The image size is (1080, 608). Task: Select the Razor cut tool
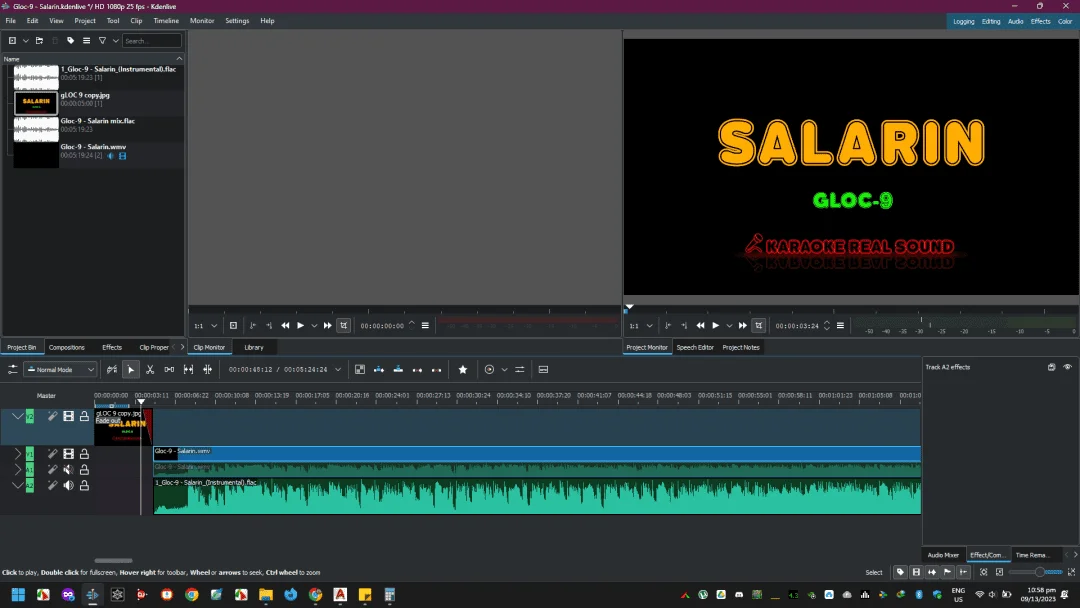pyautogui.click(x=149, y=370)
